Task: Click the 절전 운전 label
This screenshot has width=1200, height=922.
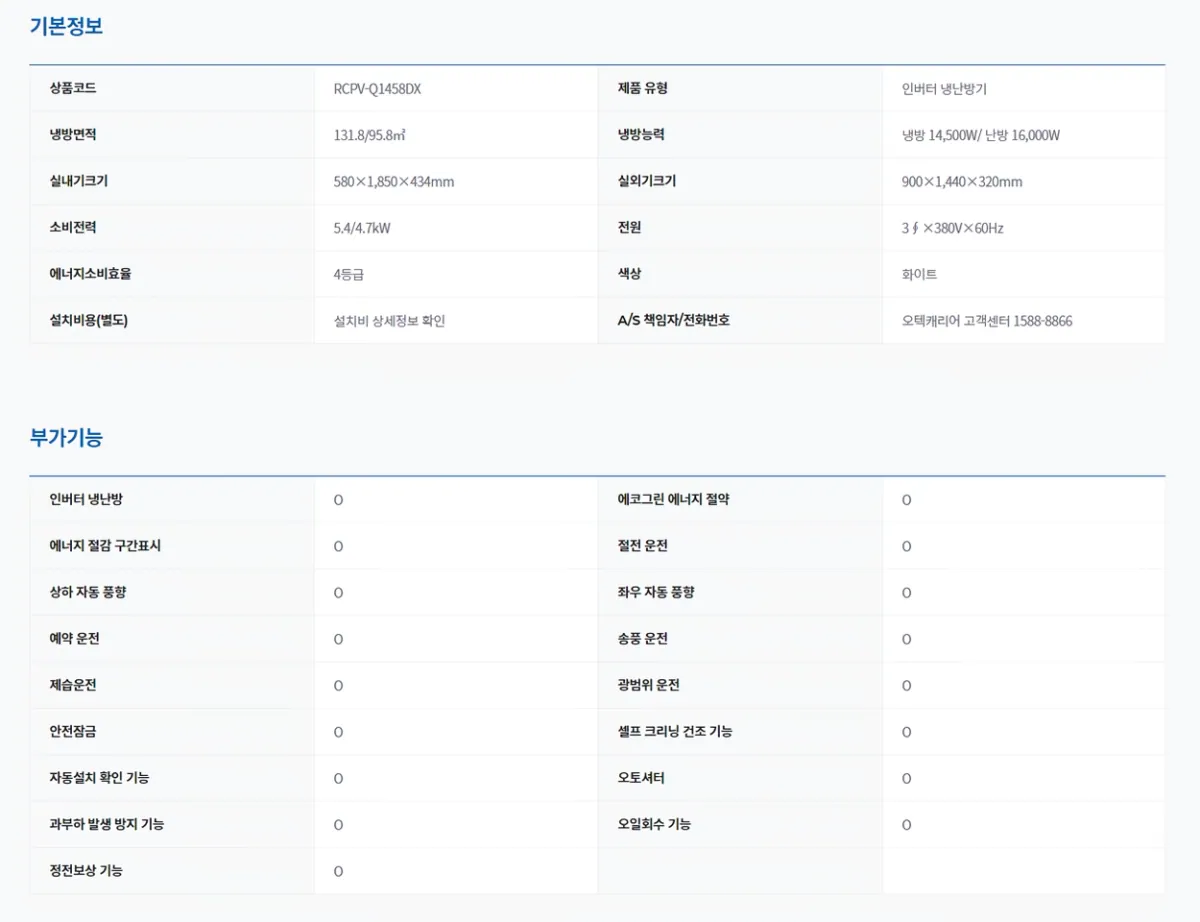Action: pyautogui.click(x=643, y=545)
